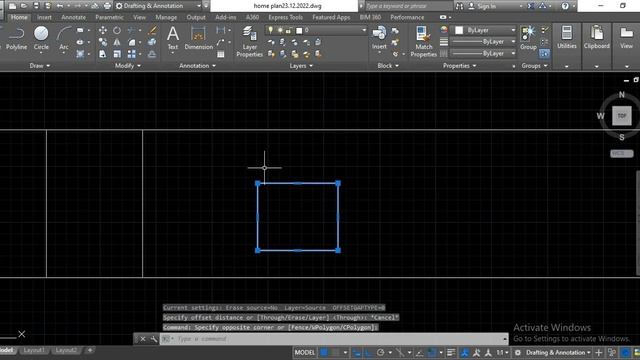
Task: Click Sign In button
Action: [x=482, y=6]
